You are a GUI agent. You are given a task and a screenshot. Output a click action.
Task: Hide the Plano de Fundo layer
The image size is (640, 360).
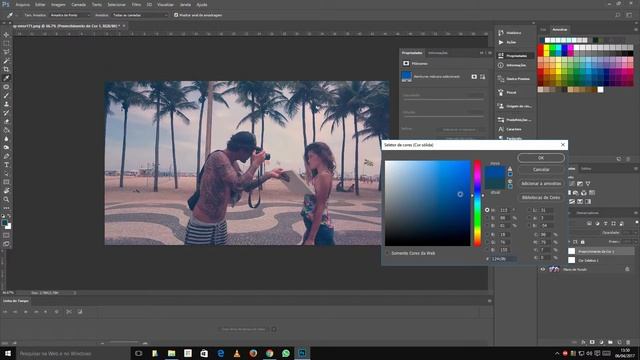click(x=543, y=269)
